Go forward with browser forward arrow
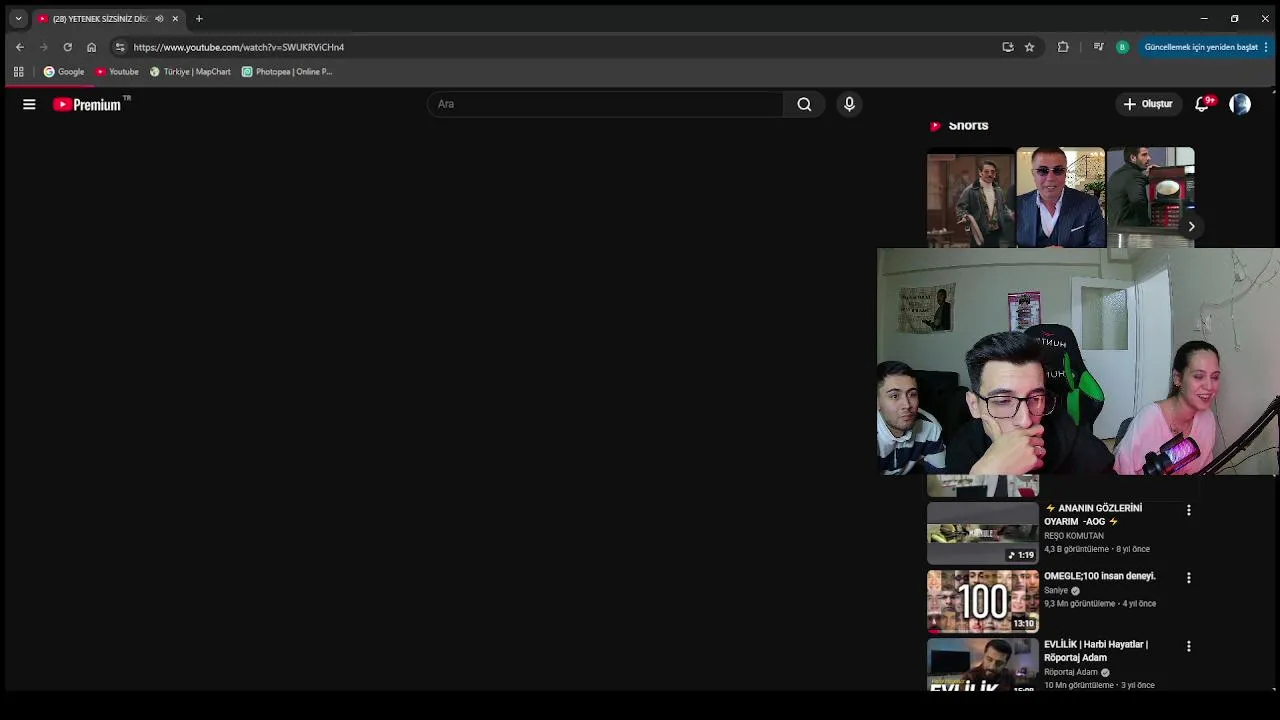This screenshot has height=720, width=1280. click(x=43, y=47)
